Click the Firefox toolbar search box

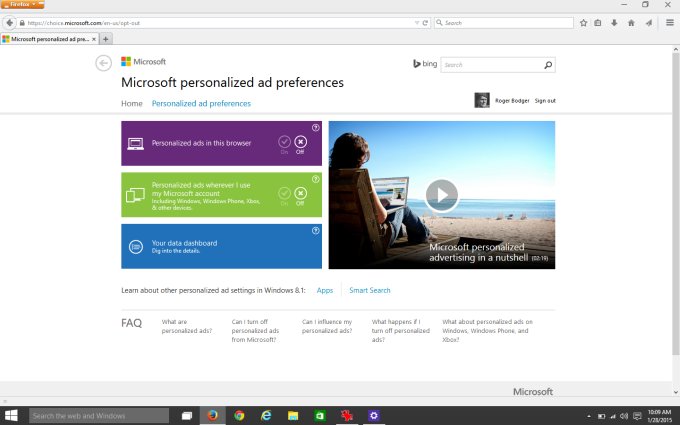(x=504, y=23)
